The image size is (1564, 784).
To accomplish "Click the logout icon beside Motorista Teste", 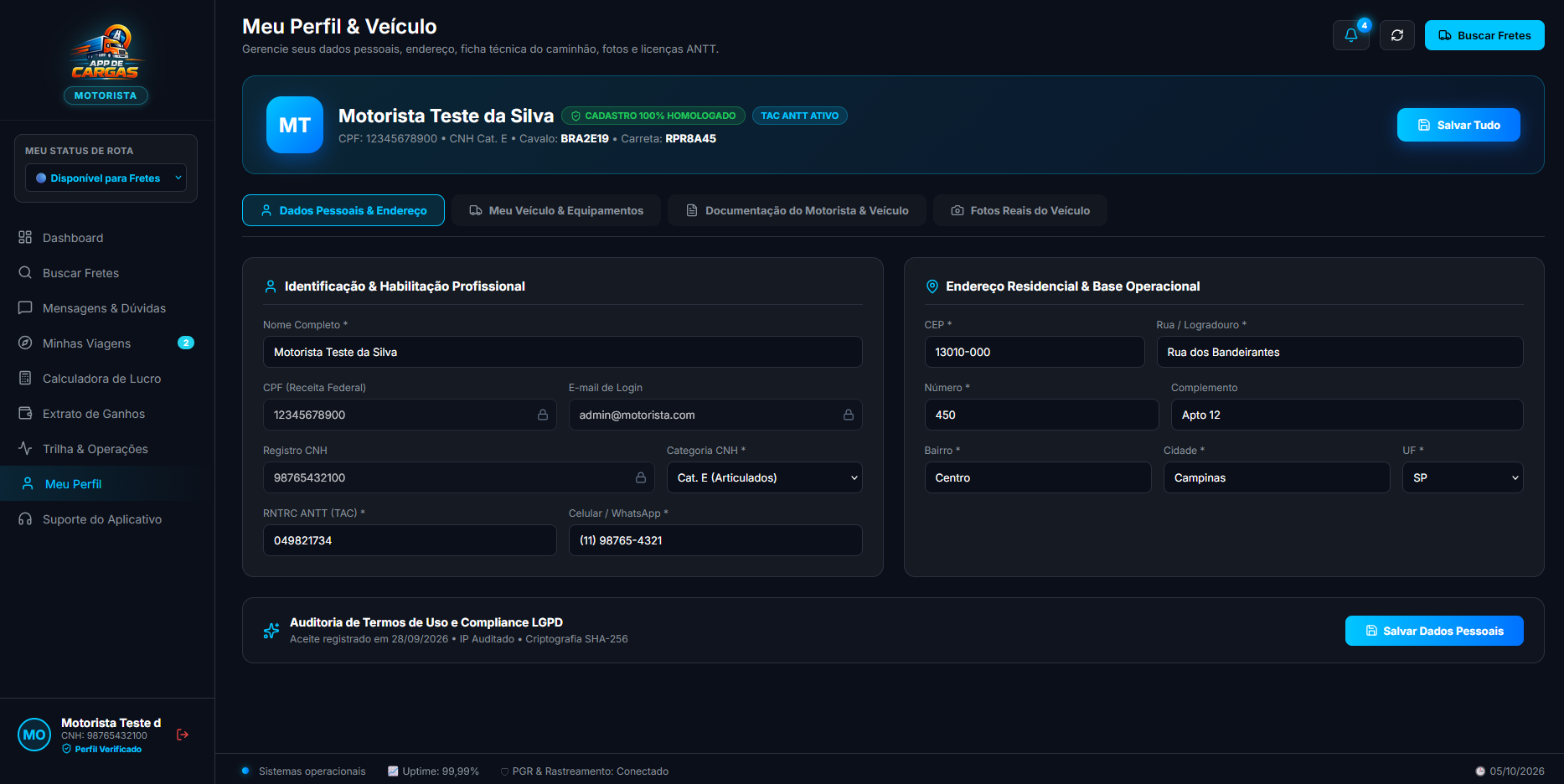I will [183, 735].
